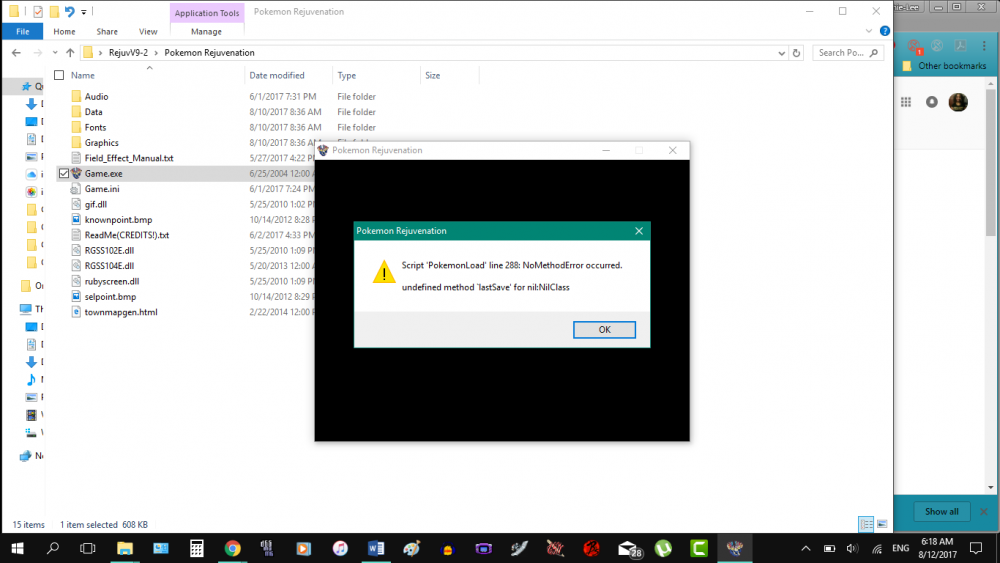Click Show all in browser downloads bar
Screen dimensions: 1000x563
(941, 511)
